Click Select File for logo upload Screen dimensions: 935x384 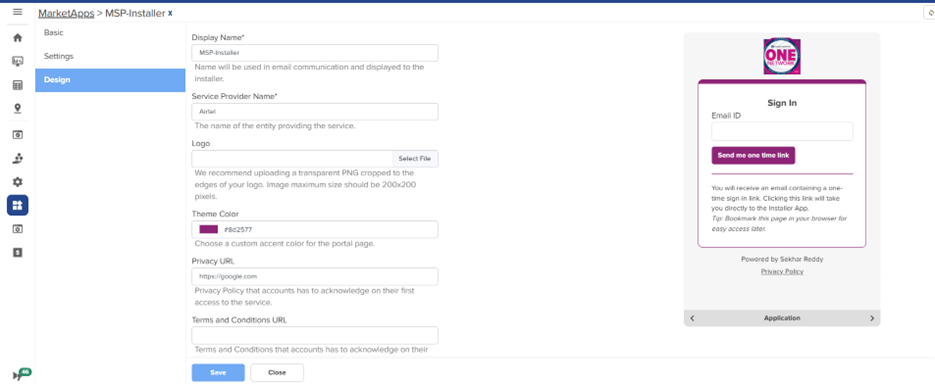(414, 159)
